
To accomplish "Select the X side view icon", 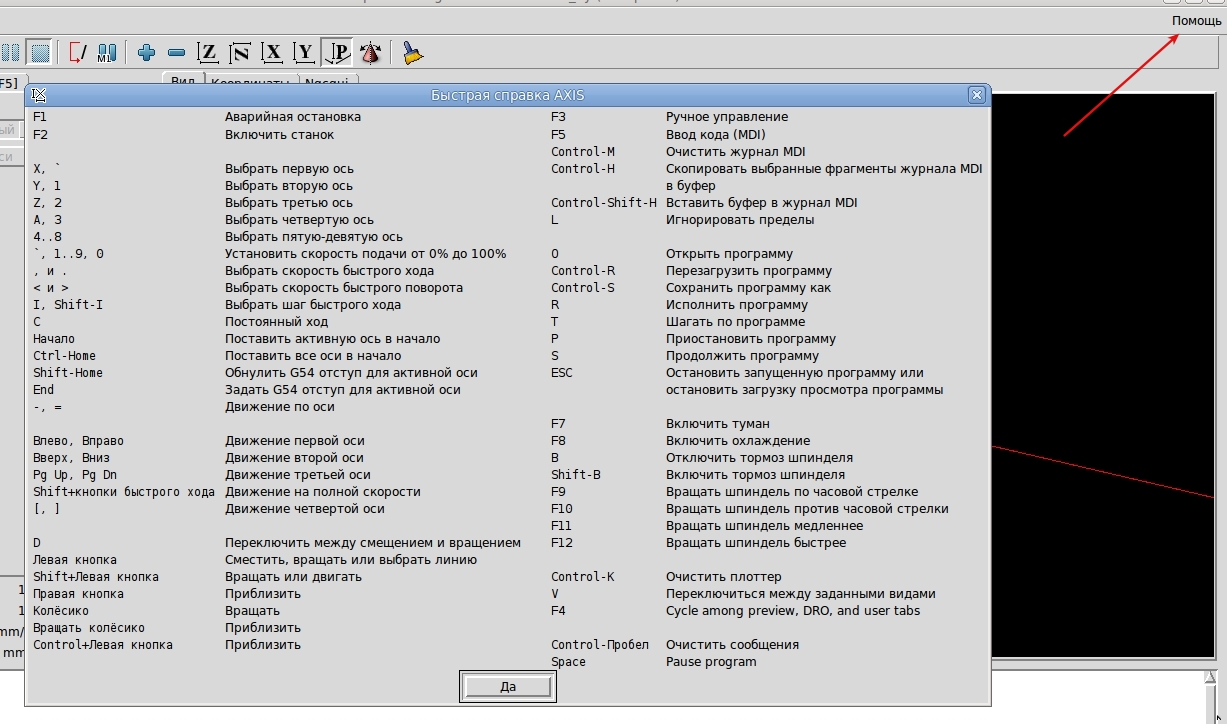I will (x=273, y=53).
